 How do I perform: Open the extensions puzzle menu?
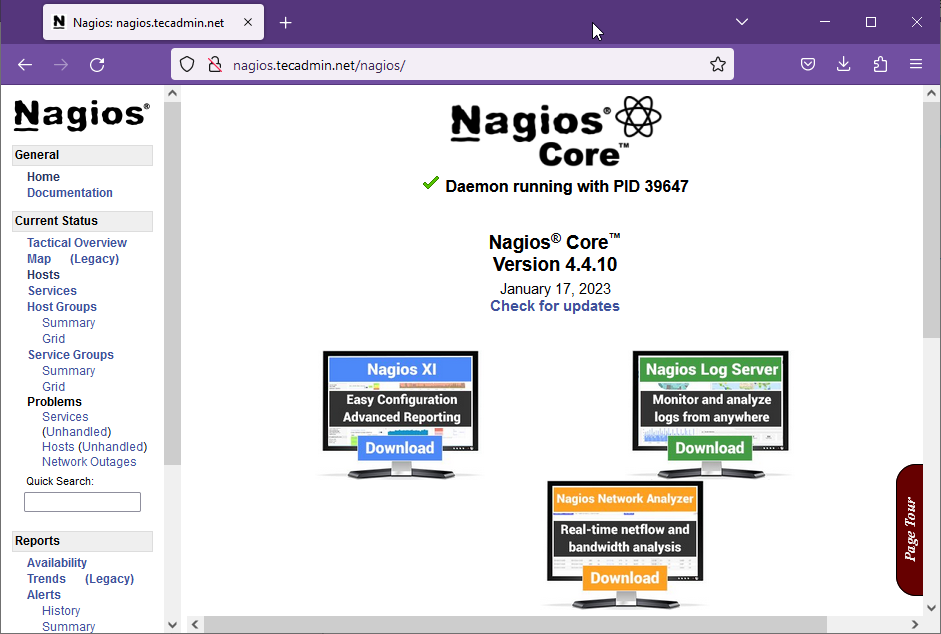coord(880,64)
